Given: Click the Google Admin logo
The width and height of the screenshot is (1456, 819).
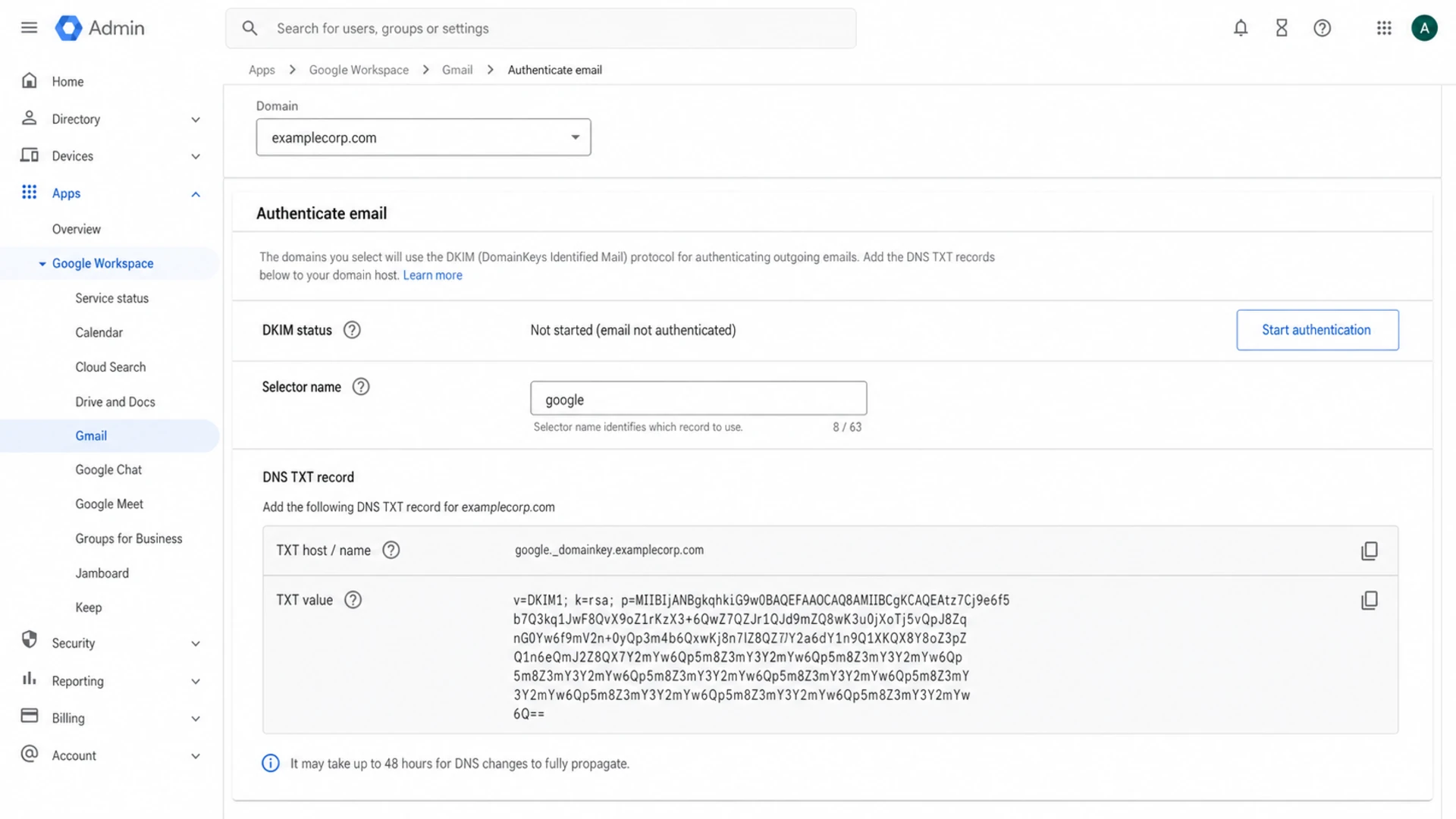Looking at the screenshot, I should coord(99,28).
